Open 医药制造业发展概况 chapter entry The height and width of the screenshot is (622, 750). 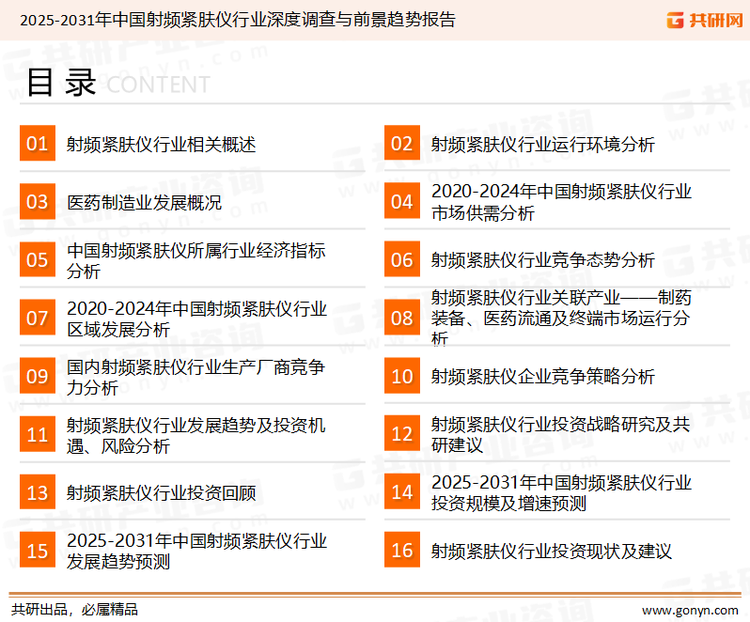[x=144, y=202]
